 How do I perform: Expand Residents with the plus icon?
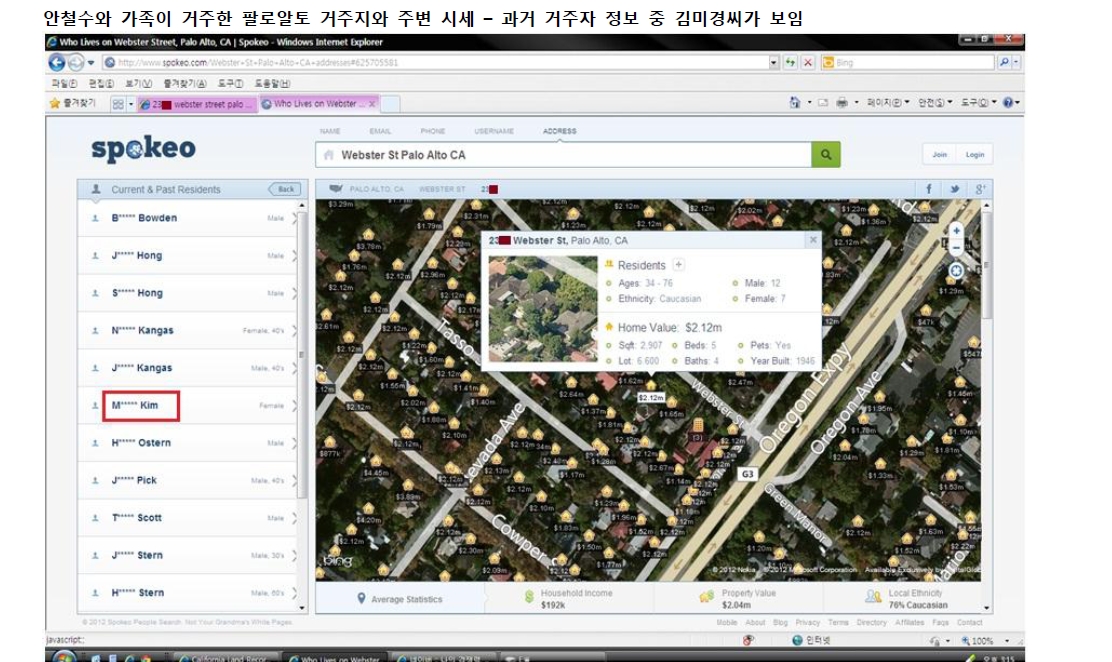(x=679, y=265)
